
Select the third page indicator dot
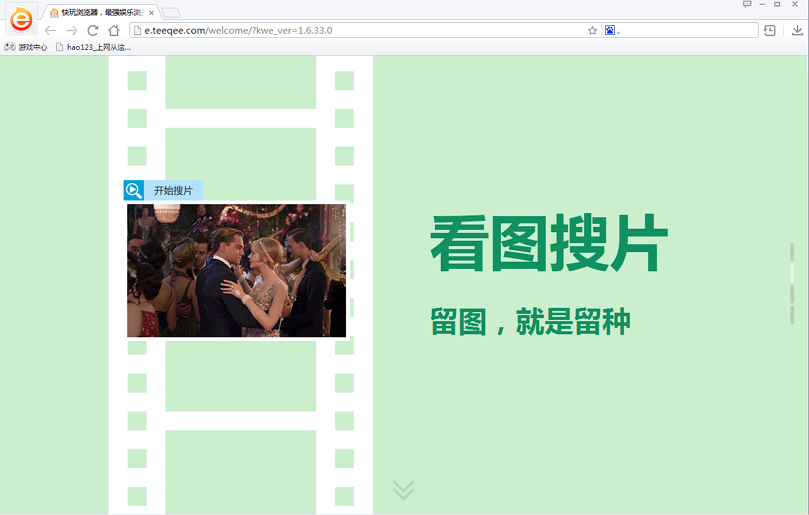point(792,294)
